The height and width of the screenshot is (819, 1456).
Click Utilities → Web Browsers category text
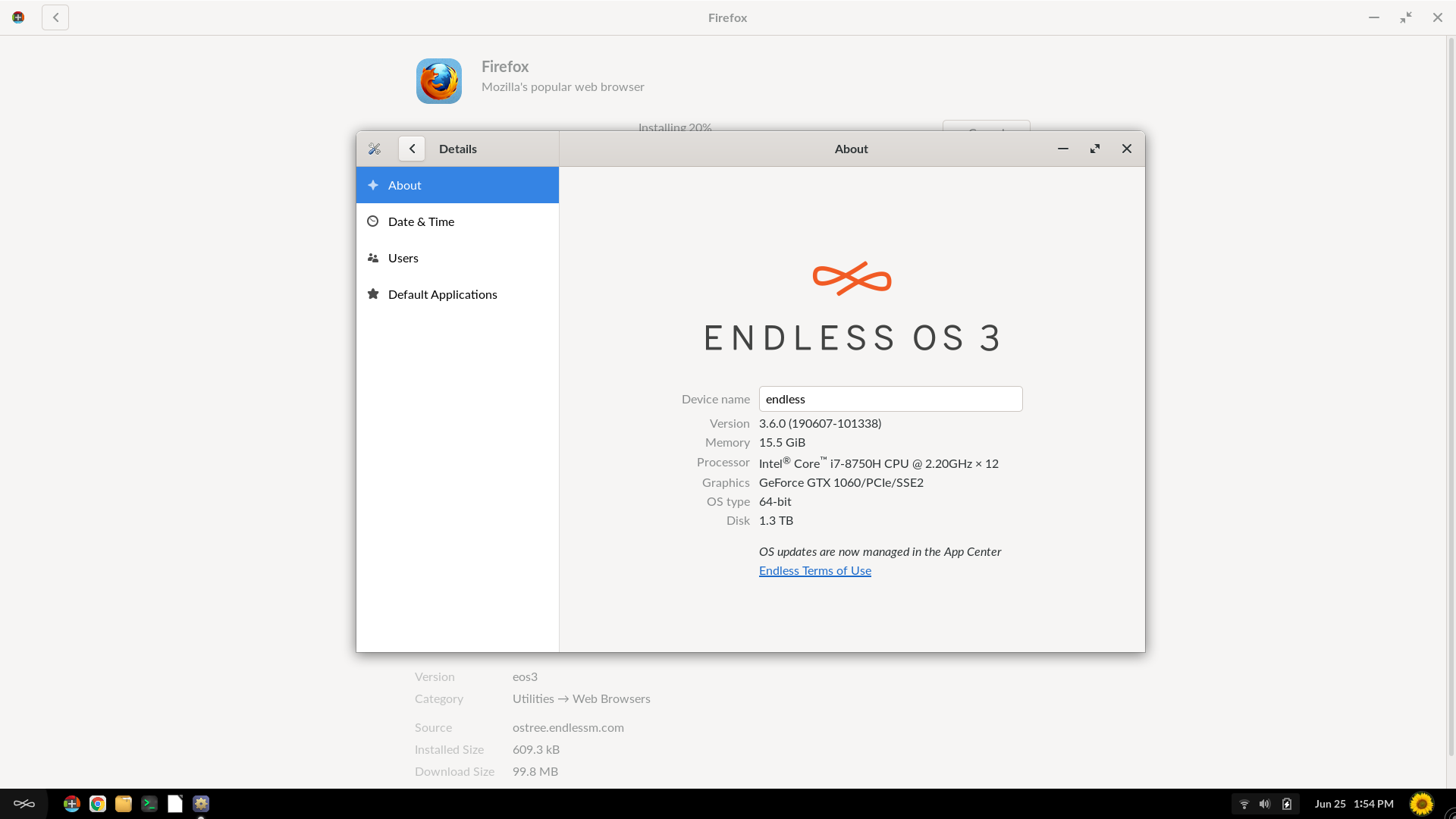[x=581, y=698]
